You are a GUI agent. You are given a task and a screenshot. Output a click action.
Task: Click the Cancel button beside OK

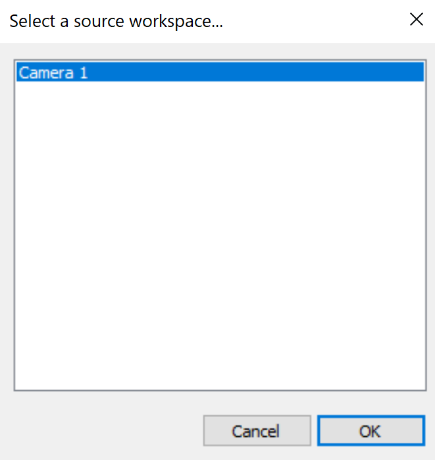pos(257,431)
